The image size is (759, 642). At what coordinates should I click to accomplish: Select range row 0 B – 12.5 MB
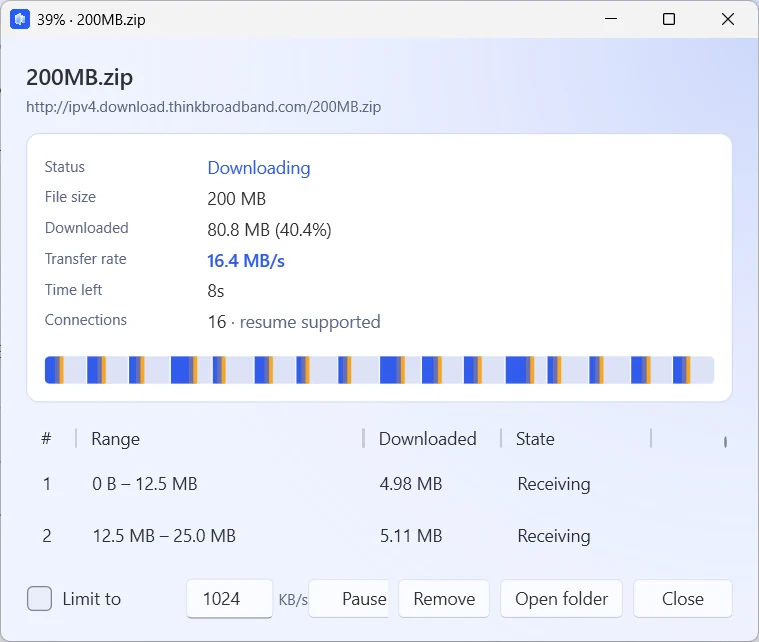[379, 484]
